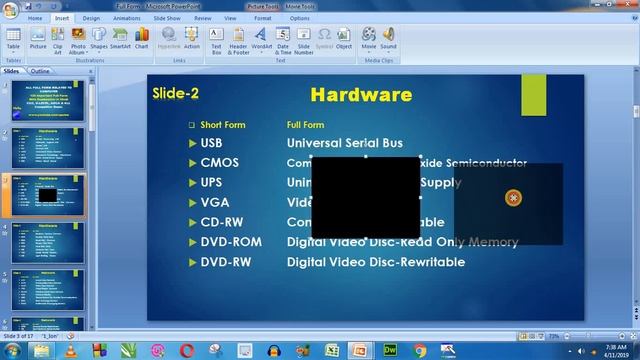Select the Slides pane tab
The width and height of the screenshot is (640, 360).
click(11, 71)
